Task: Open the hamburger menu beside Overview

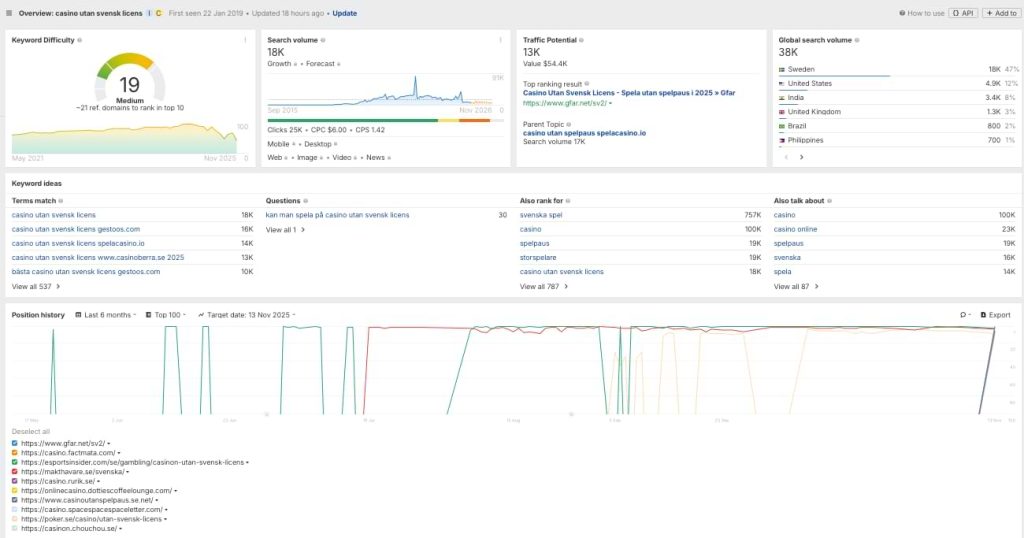Action: (x=10, y=13)
